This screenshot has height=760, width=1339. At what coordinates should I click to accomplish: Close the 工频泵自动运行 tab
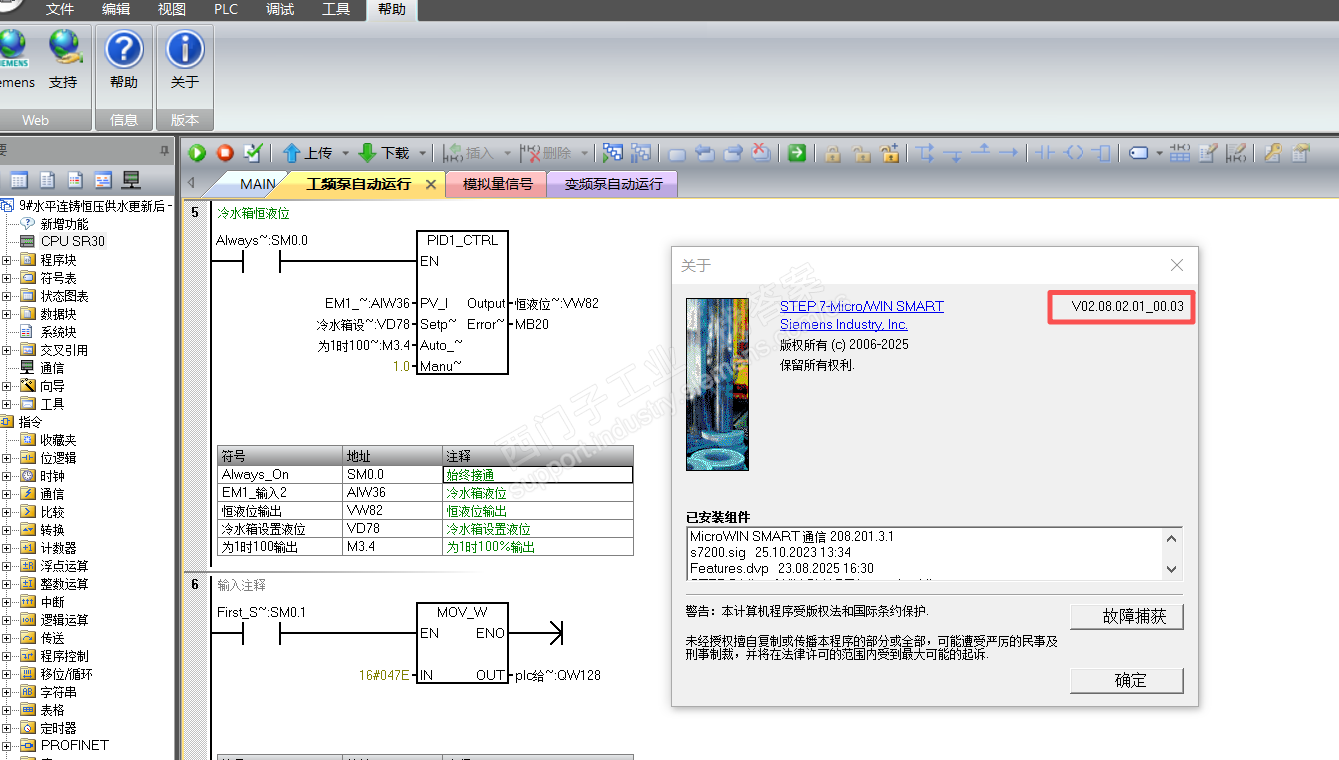pos(431,184)
